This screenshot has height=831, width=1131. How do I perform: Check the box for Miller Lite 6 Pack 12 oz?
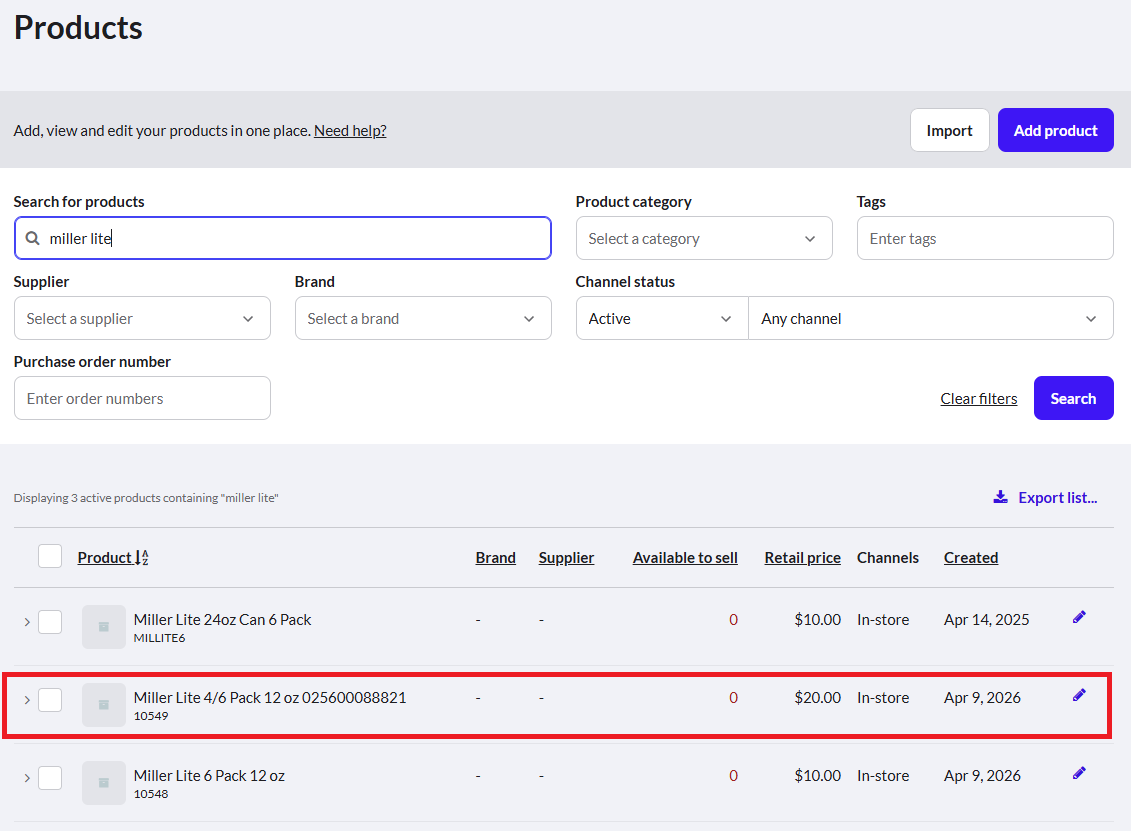[50, 778]
